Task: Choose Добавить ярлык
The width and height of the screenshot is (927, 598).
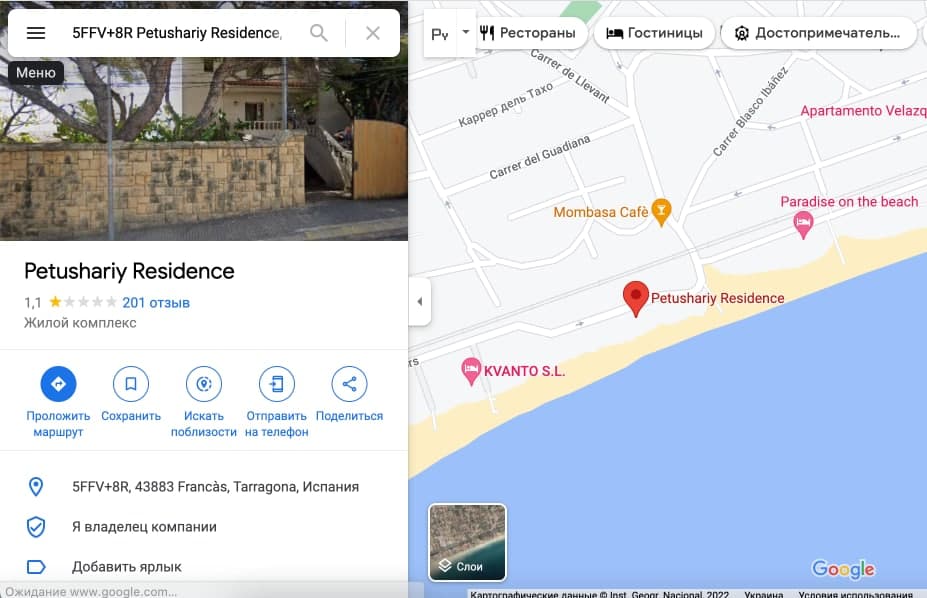Action: [127, 567]
